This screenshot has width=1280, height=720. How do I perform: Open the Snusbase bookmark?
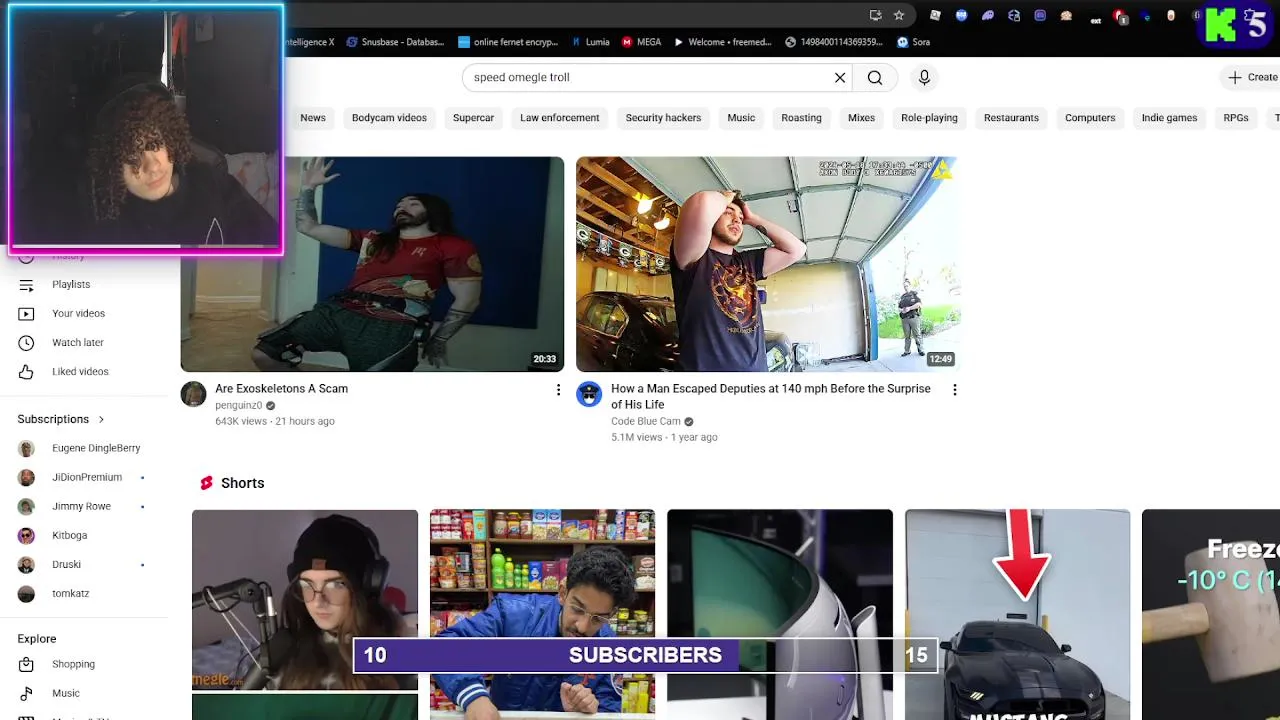click(395, 42)
